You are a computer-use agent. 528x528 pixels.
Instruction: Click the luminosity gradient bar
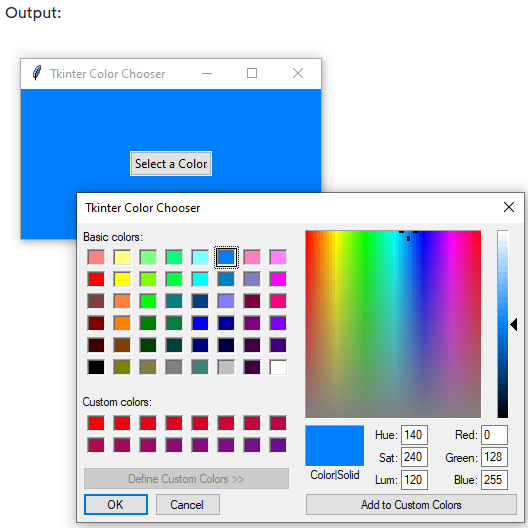tap(503, 324)
